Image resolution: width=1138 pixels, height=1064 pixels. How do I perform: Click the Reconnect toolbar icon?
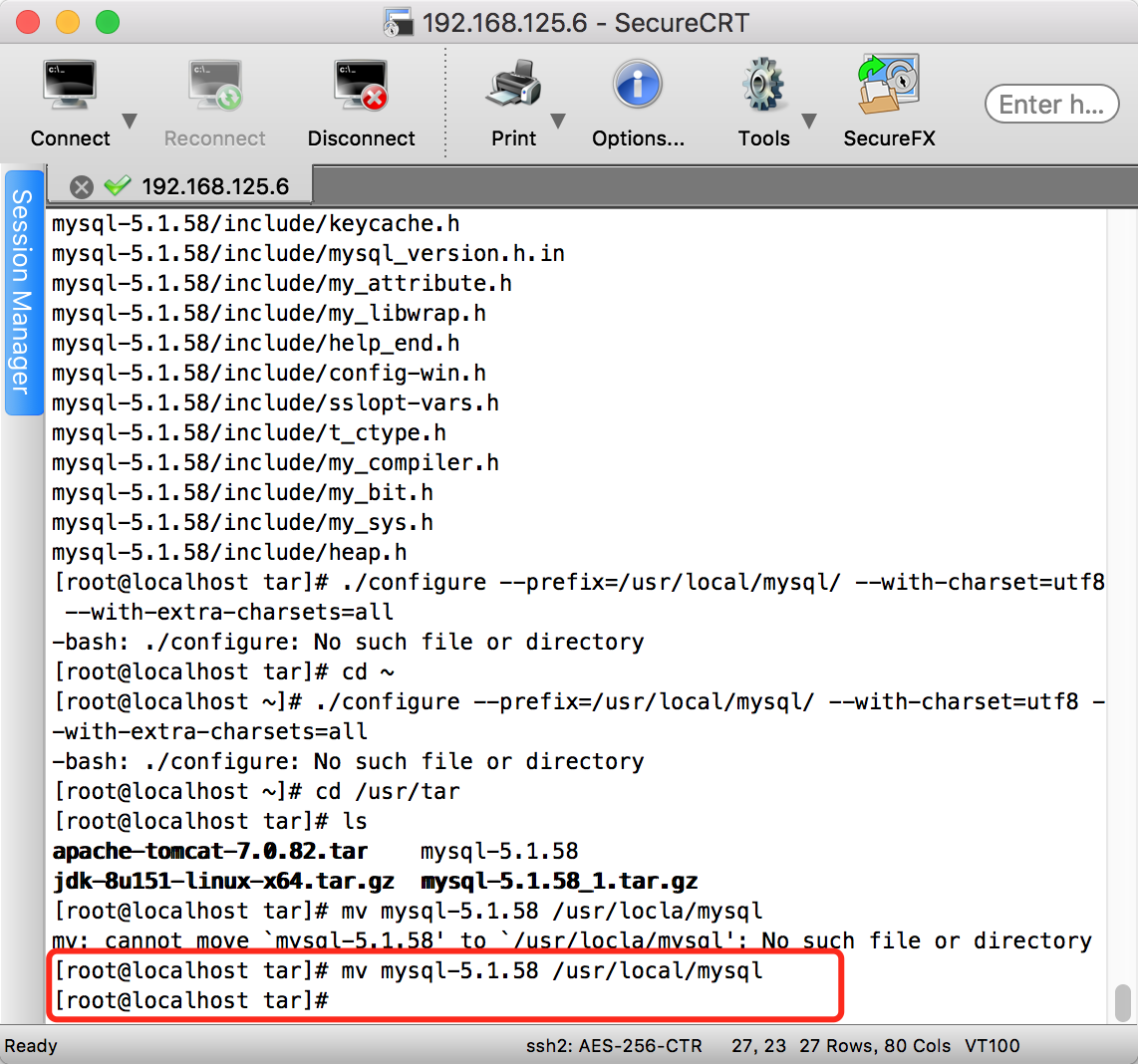[215, 86]
